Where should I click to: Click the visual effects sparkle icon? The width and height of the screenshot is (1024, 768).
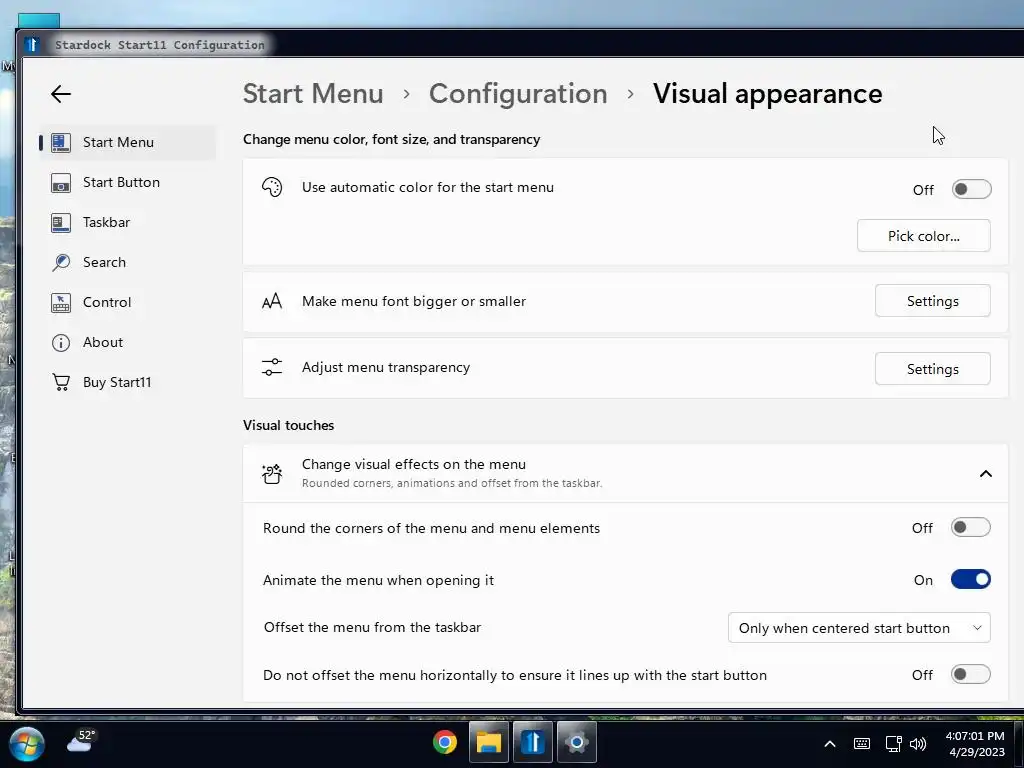tap(272, 473)
